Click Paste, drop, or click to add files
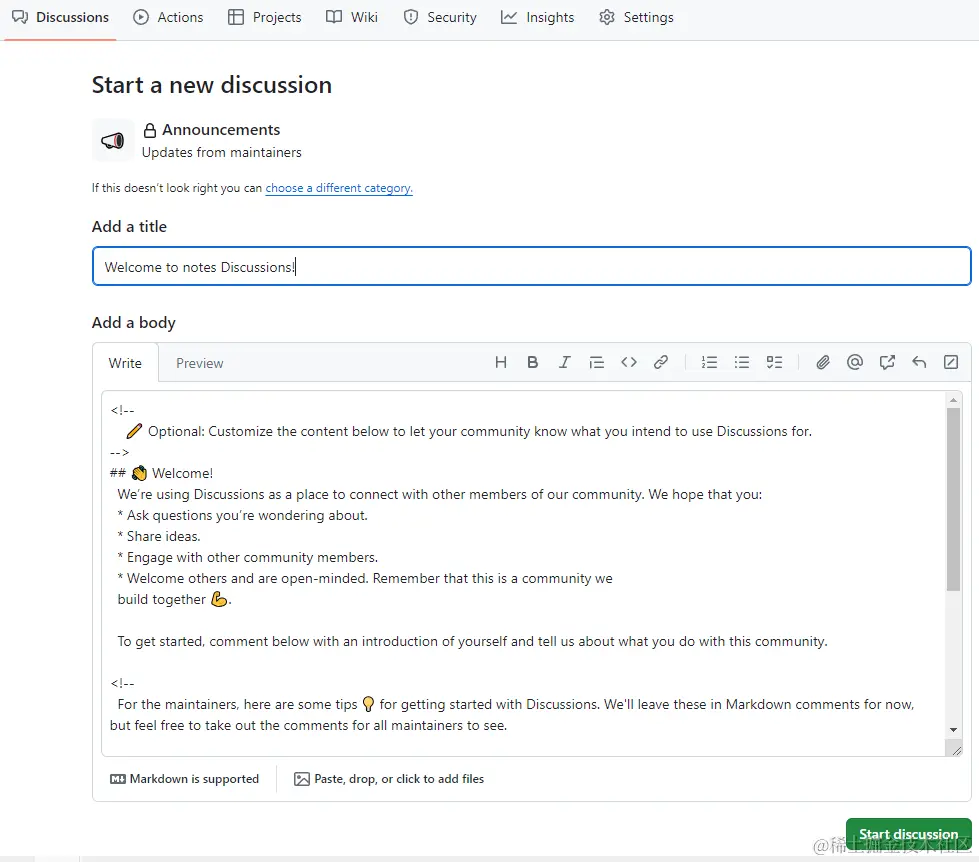Image resolution: width=979 pixels, height=862 pixels. tap(389, 779)
